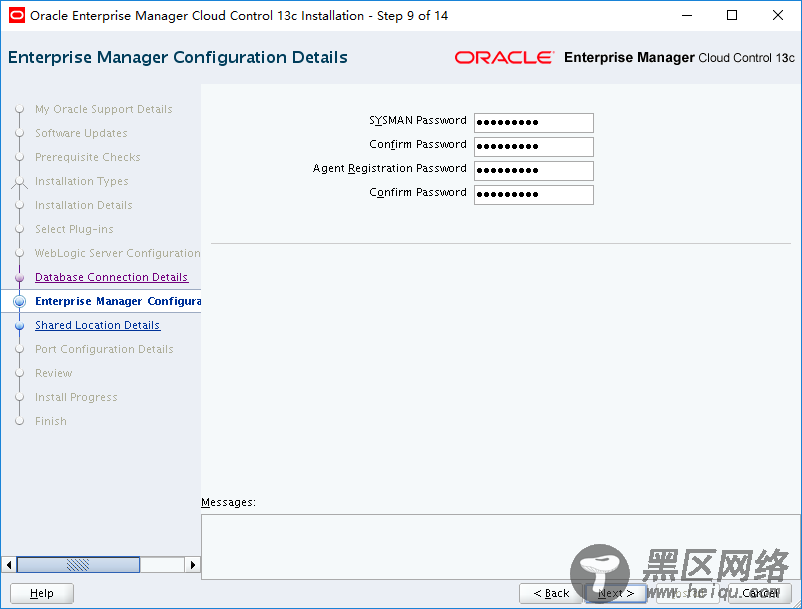
Task: Click the Confirm Password field for the agent registration password
Action: [x=533, y=195]
